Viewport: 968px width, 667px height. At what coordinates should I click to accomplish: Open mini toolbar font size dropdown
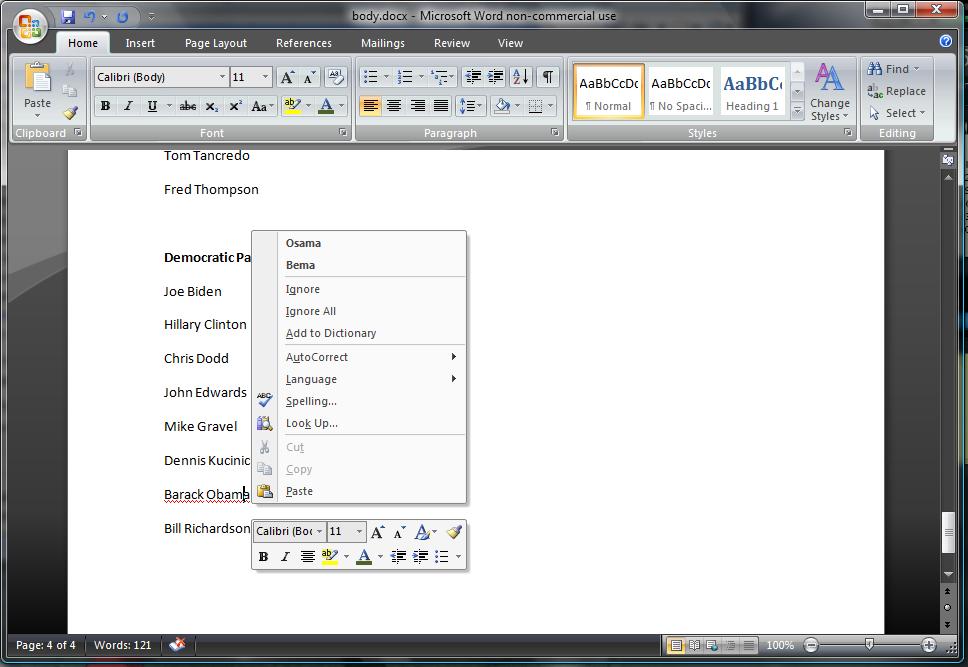click(x=359, y=532)
